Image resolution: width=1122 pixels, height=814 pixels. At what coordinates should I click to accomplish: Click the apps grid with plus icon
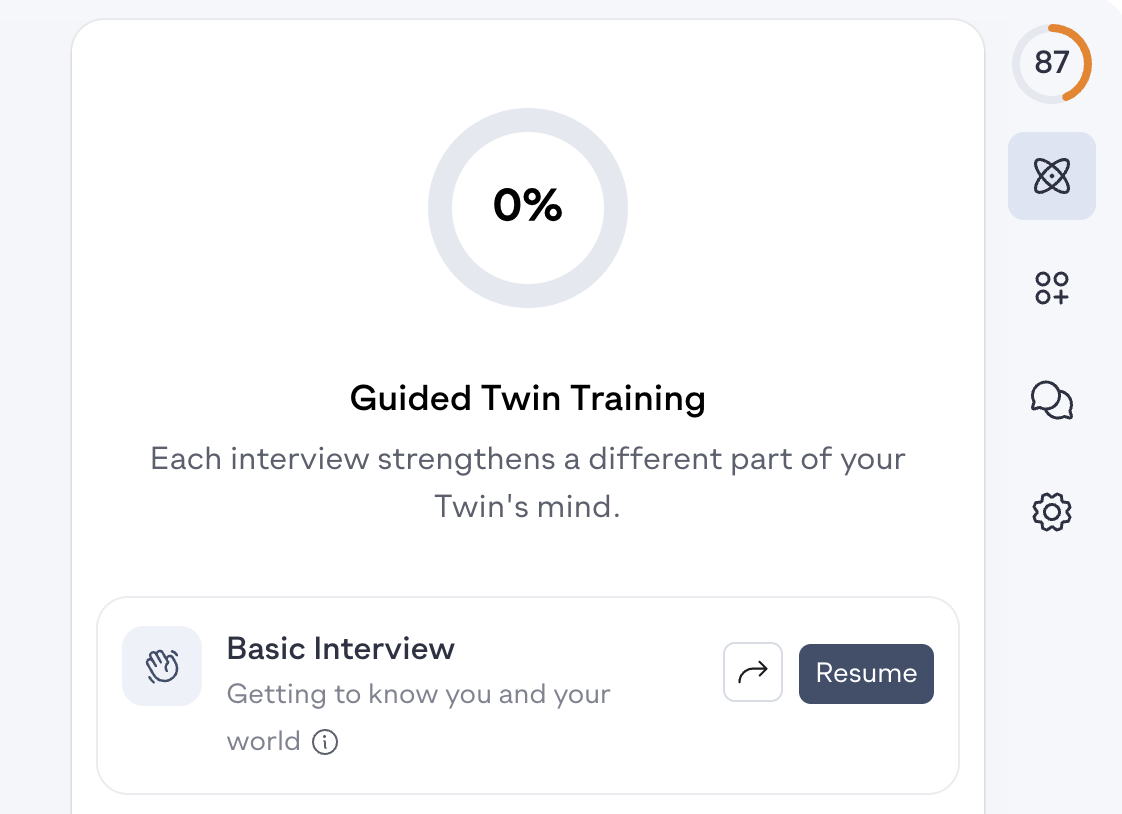point(1051,288)
